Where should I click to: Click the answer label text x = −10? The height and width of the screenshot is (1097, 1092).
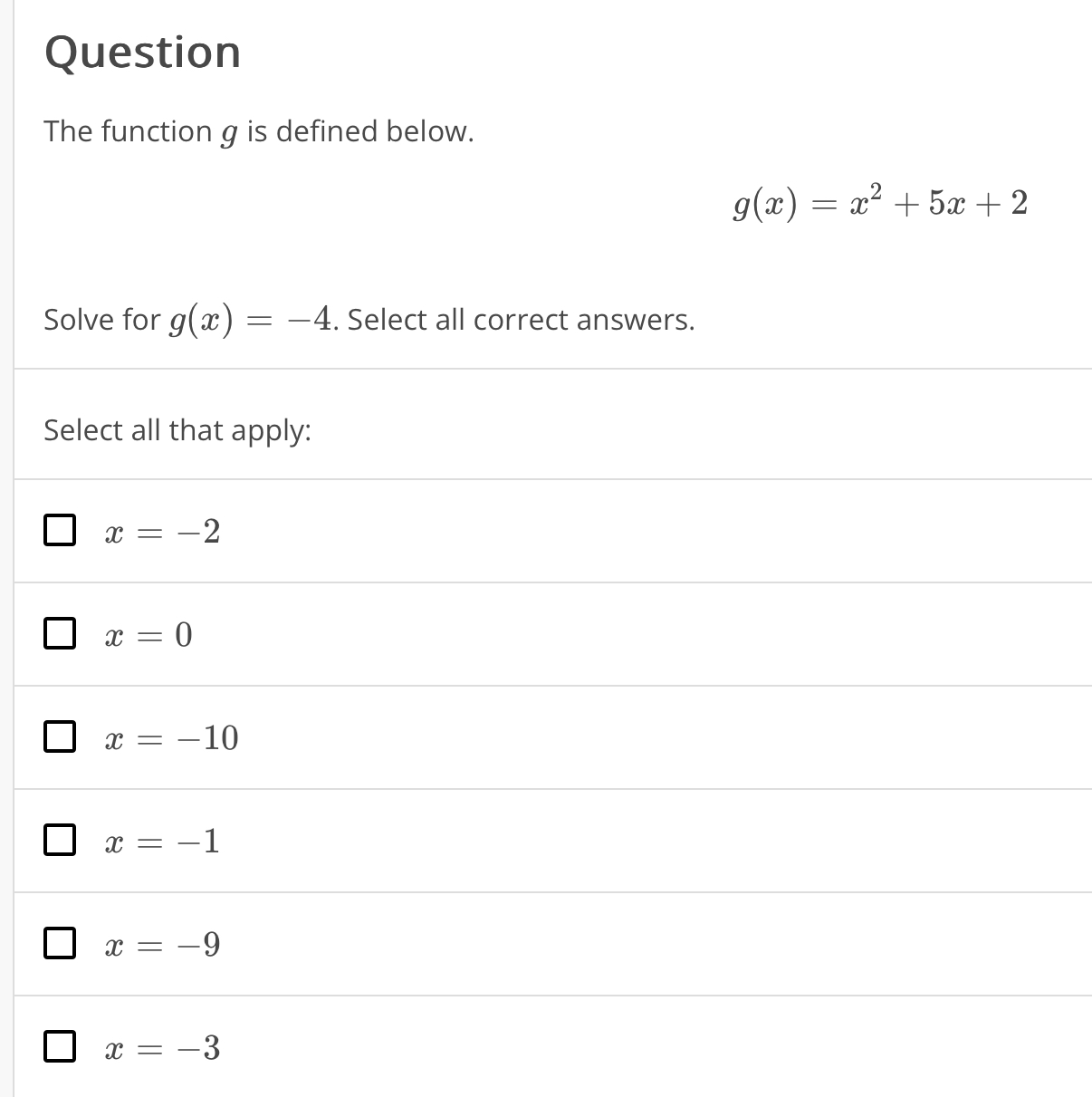pyautogui.click(x=171, y=738)
